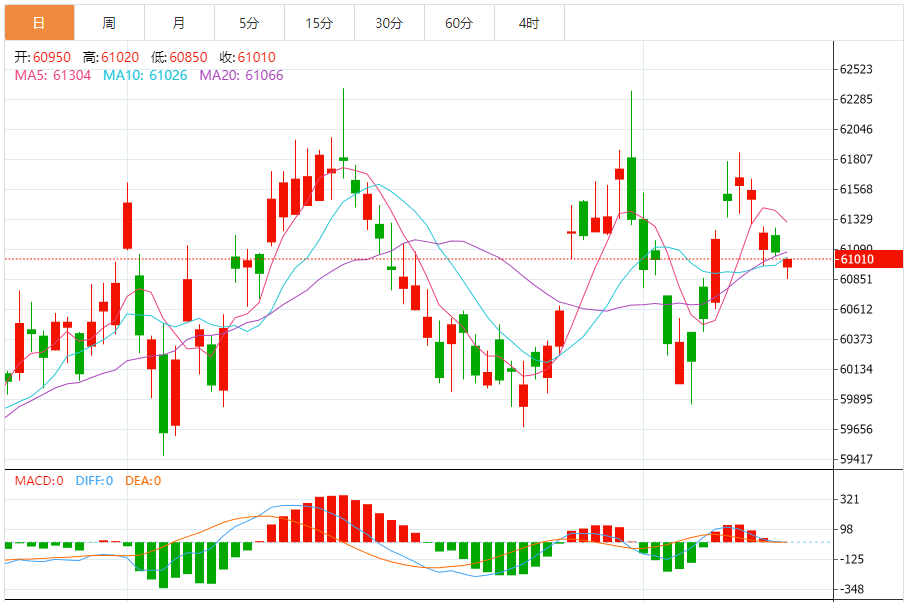The width and height of the screenshot is (909, 602).
Task: Open the 4时 interval tab
Action: coord(529,23)
